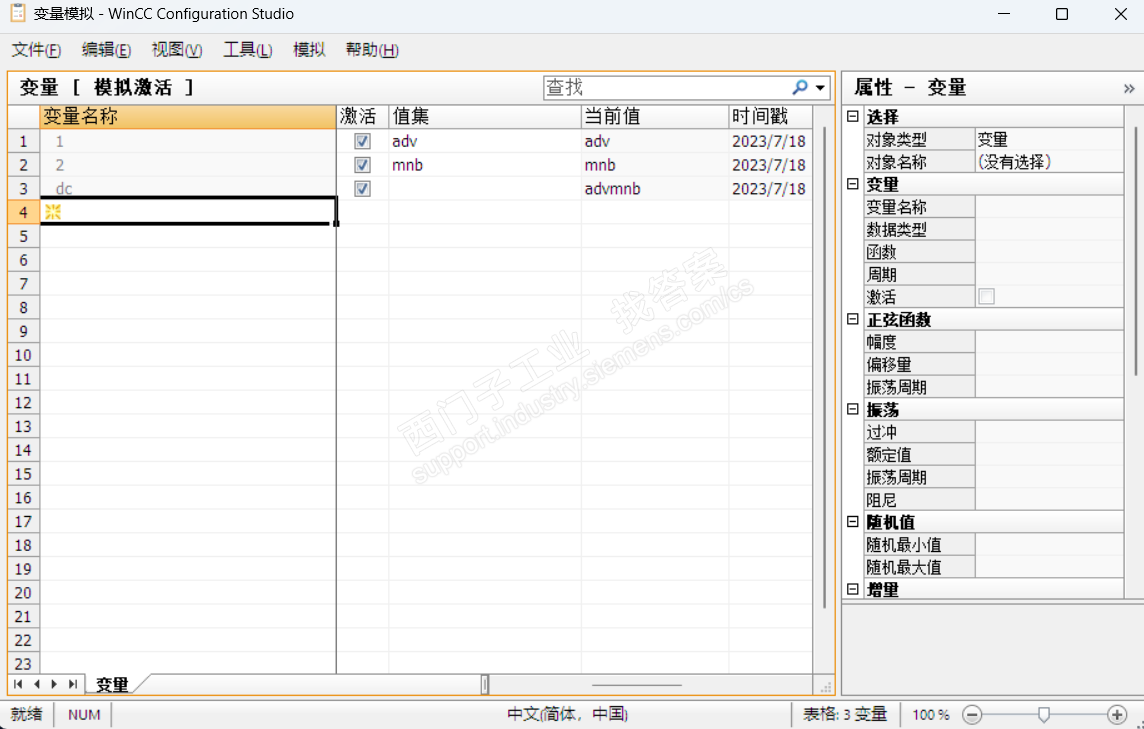Collapse the 振荡 property group
The height and width of the screenshot is (729, 1144).
point(852,409)
